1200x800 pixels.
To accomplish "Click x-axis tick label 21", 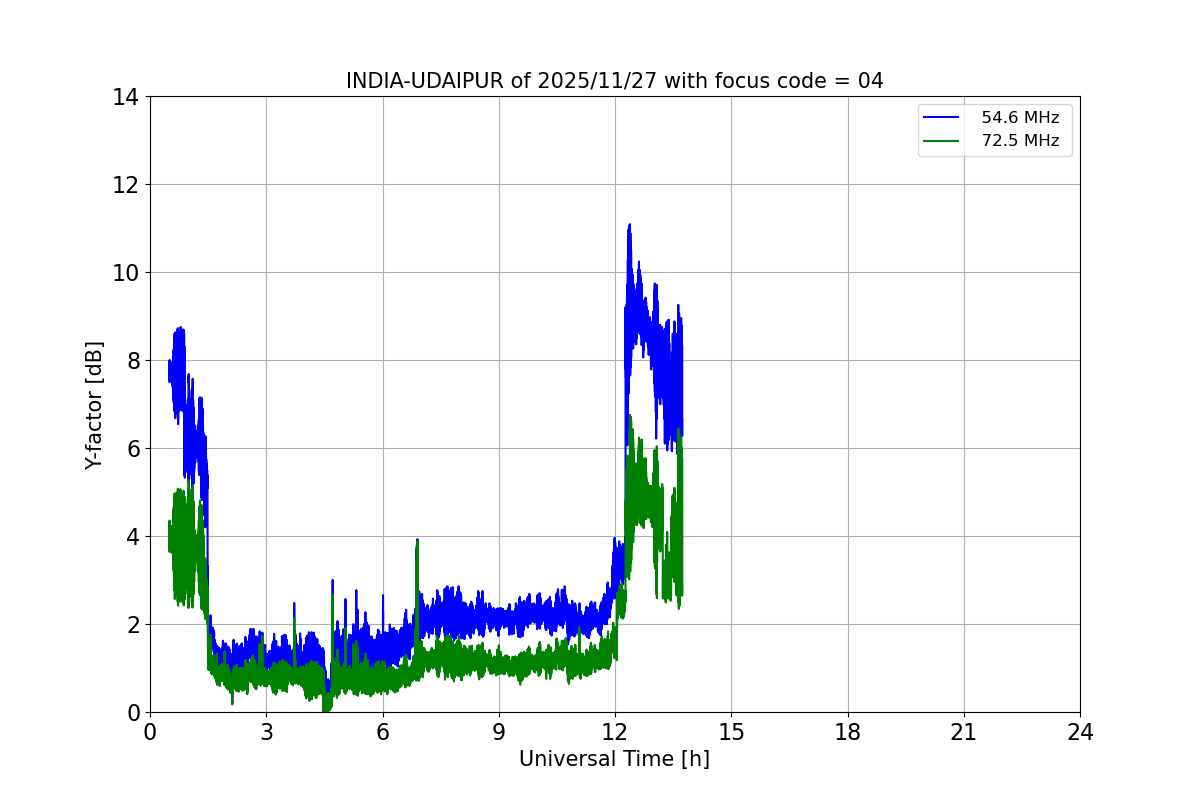I will (x=964, y=731).
